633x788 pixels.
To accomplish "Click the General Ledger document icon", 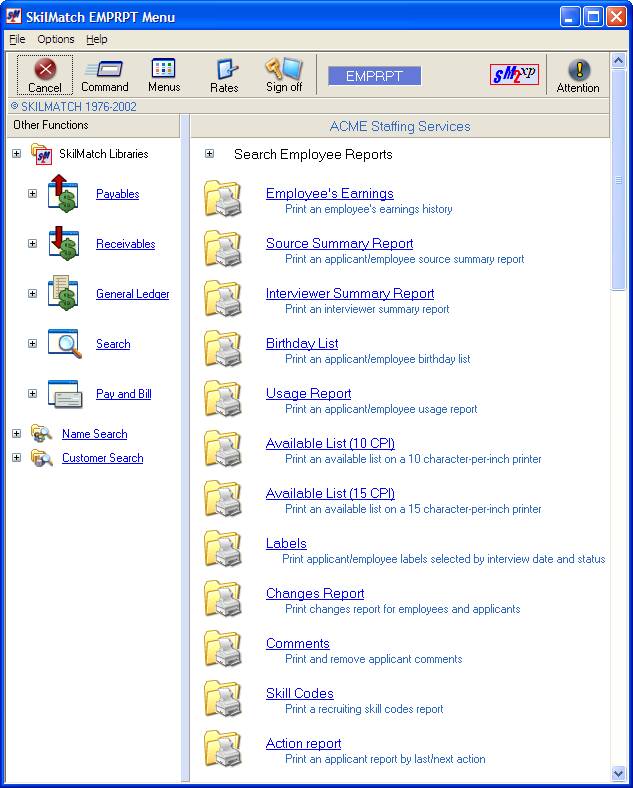I will (63, 293).
